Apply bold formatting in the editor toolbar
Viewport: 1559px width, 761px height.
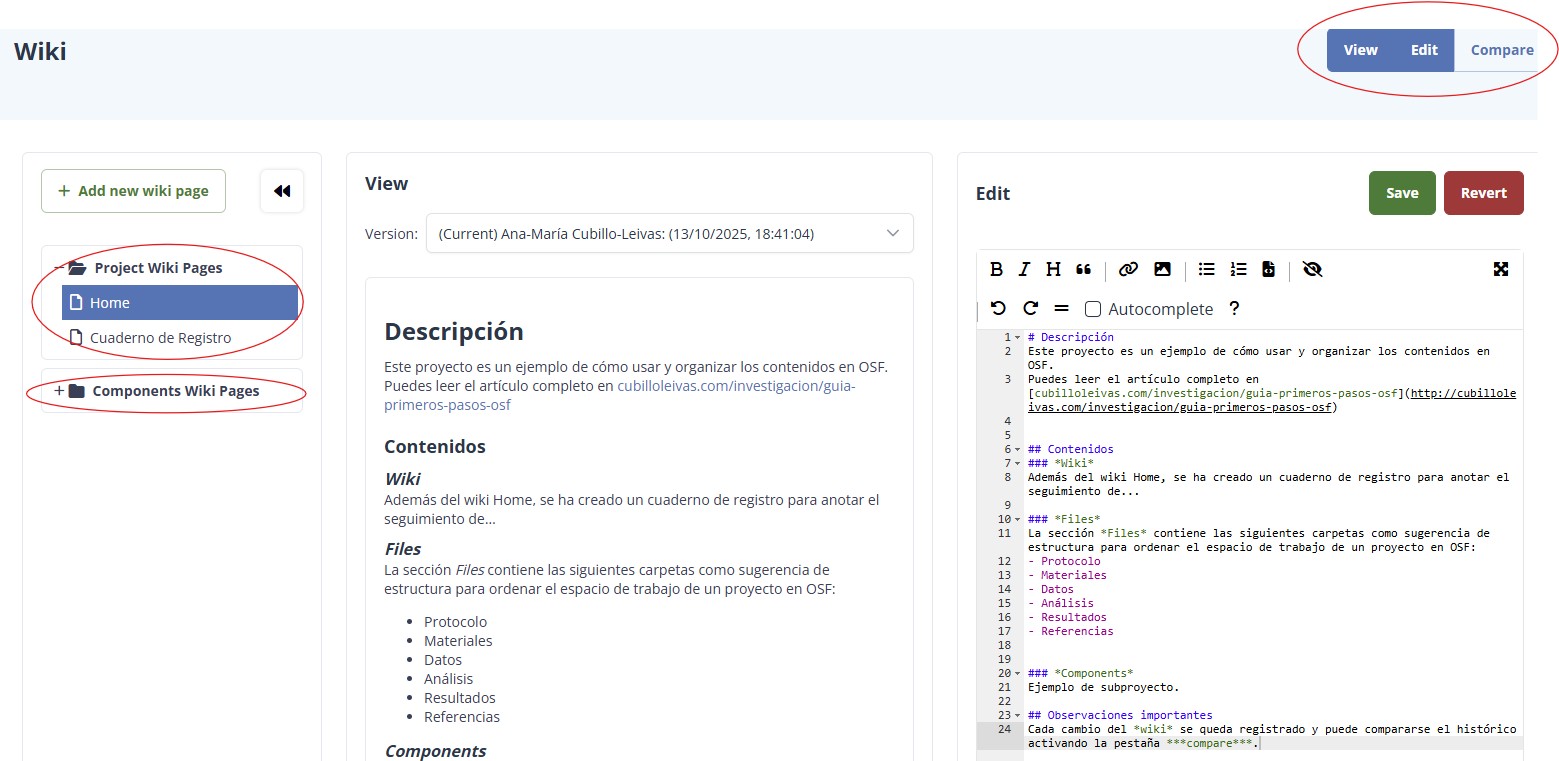pyautogui.click(x=996, y=269)
